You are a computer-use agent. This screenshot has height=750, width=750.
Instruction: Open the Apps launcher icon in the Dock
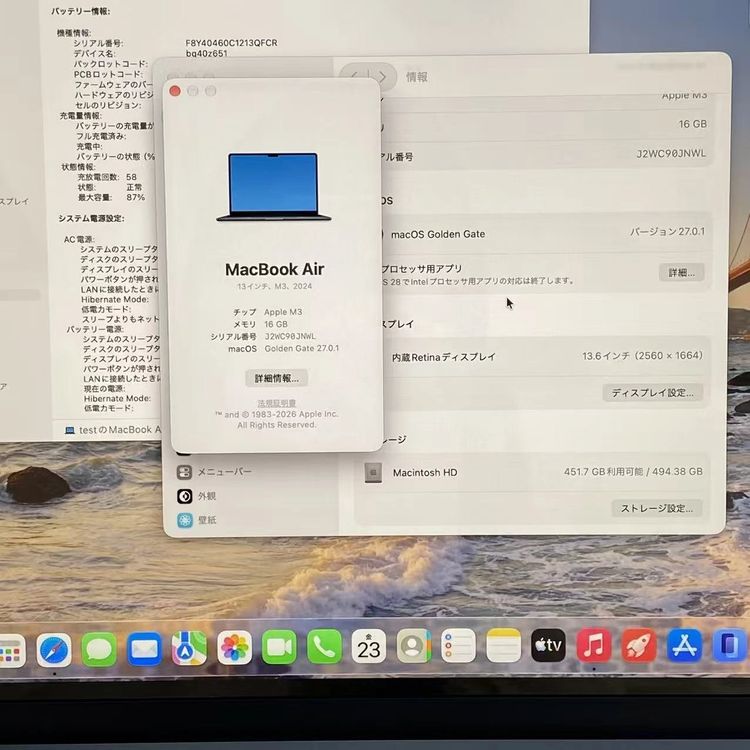(12, 651)
